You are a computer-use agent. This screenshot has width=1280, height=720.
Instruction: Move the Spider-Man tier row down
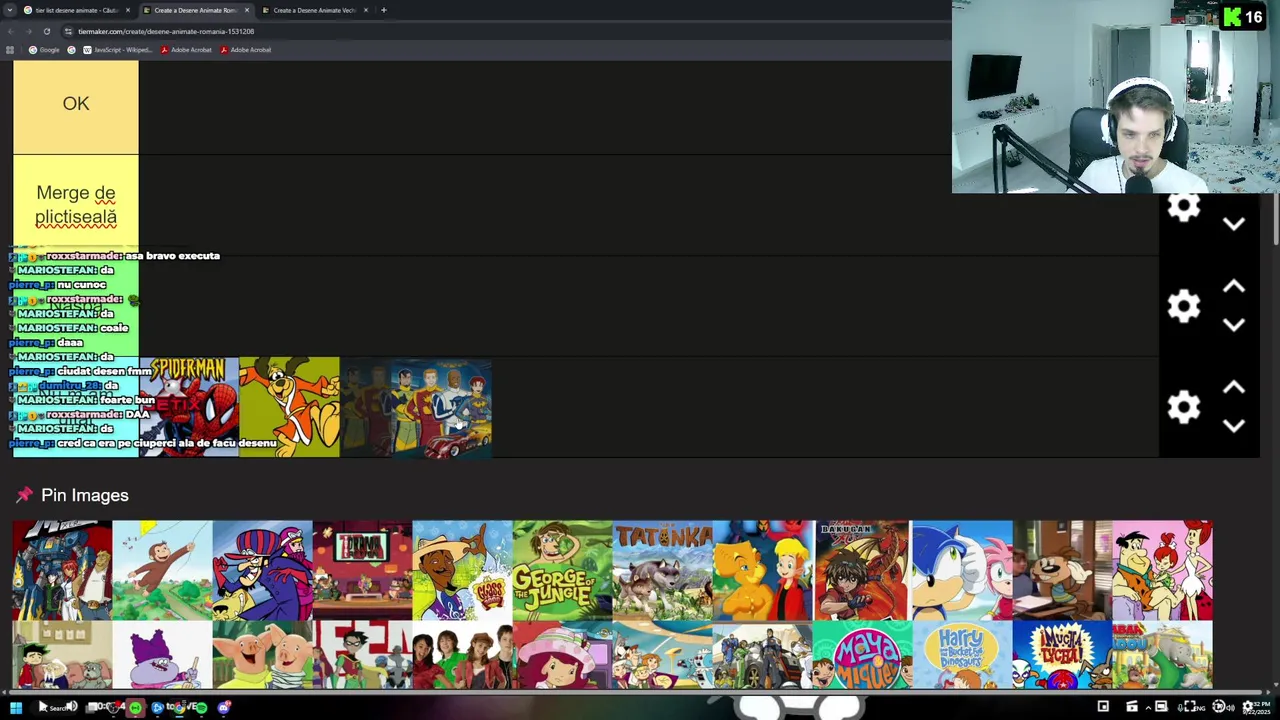click(x=1234, y=426)
